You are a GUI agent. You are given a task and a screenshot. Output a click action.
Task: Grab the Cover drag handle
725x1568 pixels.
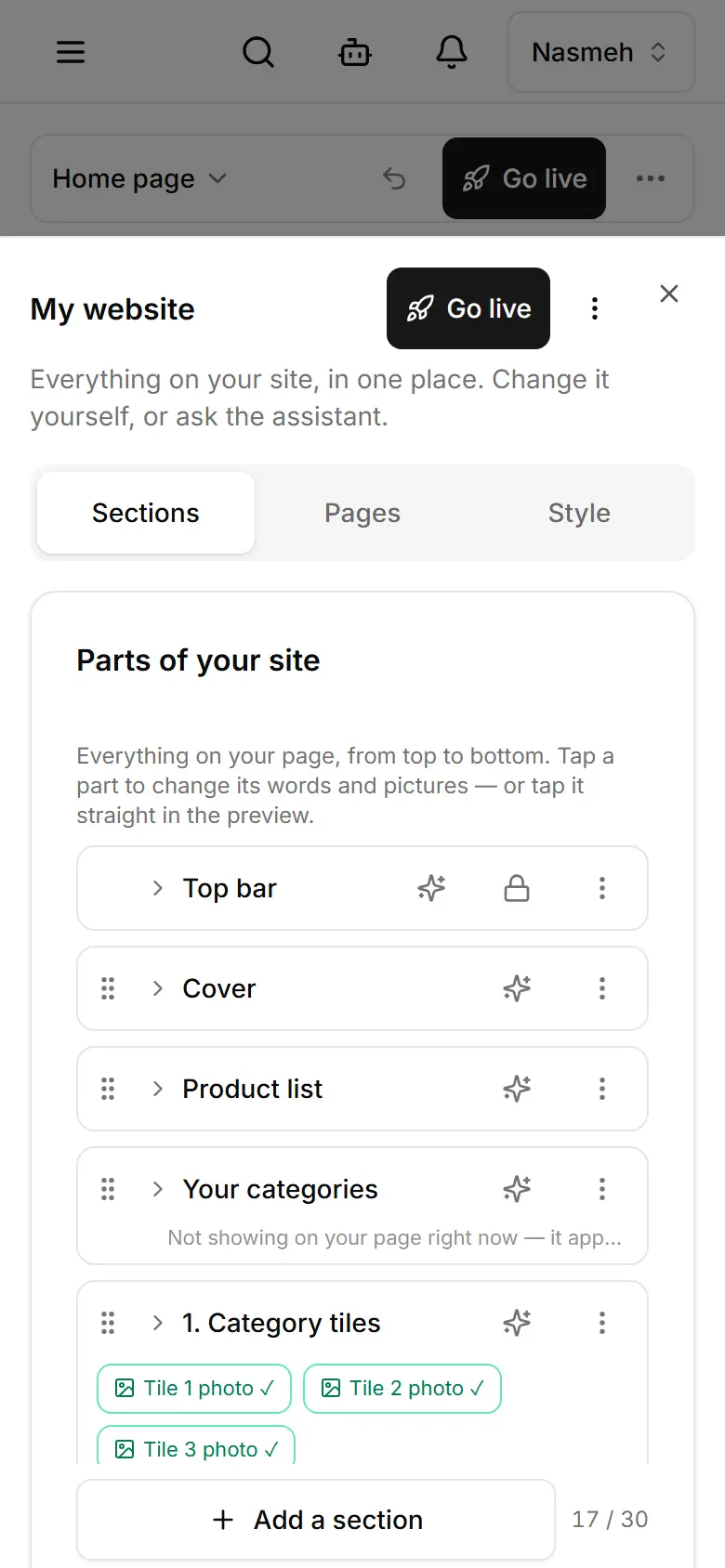[x=108, y=988]
